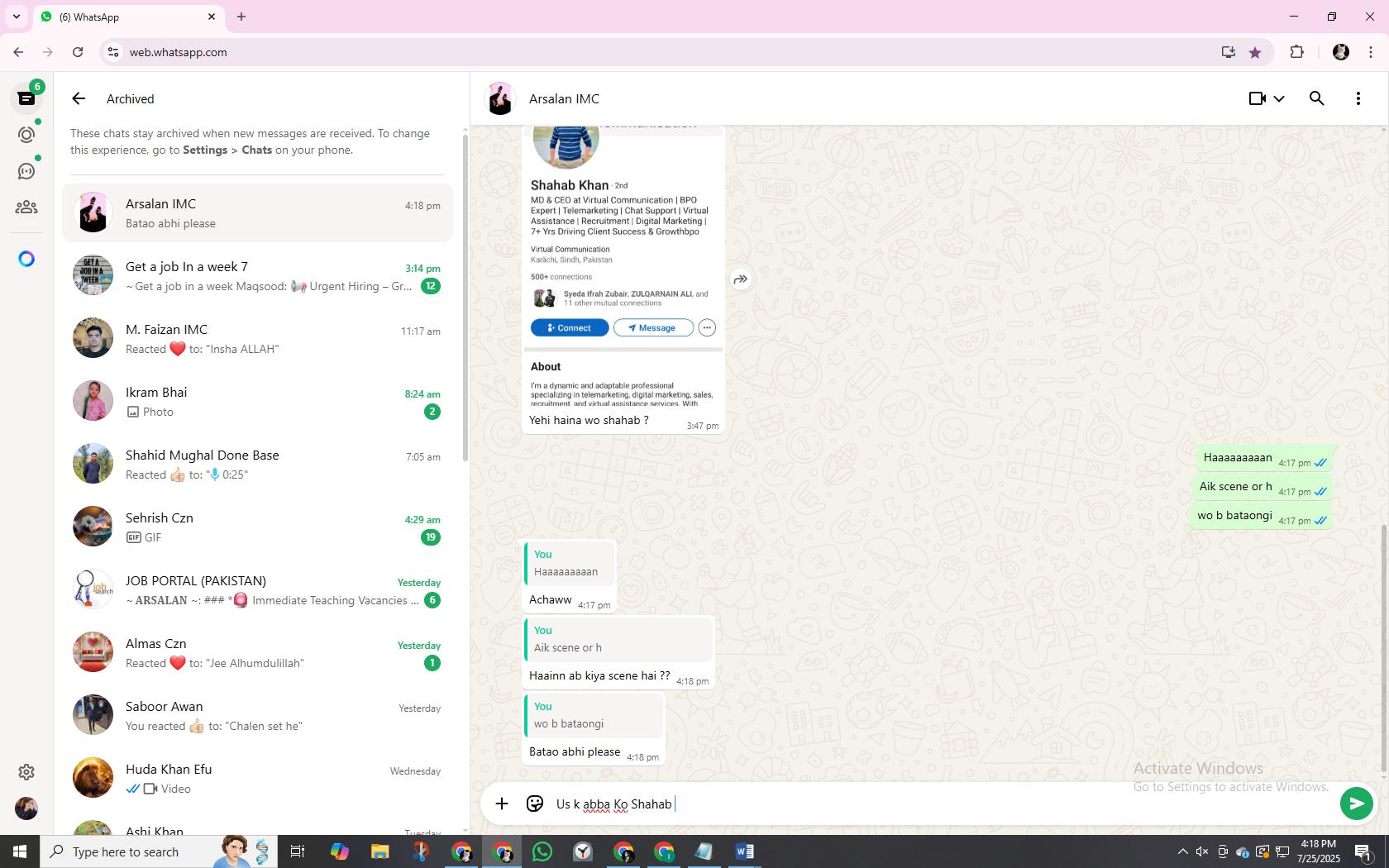The image size is (1389, 868).
Task: Go back from the Archived list
Action: point(79,98)
